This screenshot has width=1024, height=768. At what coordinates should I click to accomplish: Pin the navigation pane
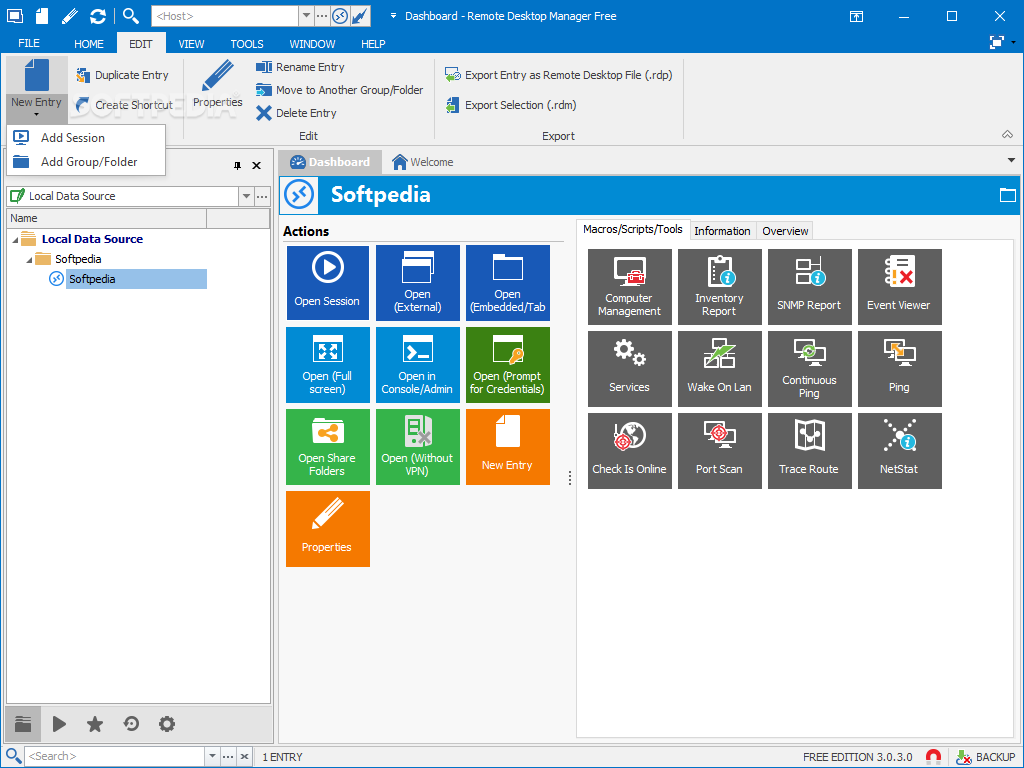tap(237, 165)
